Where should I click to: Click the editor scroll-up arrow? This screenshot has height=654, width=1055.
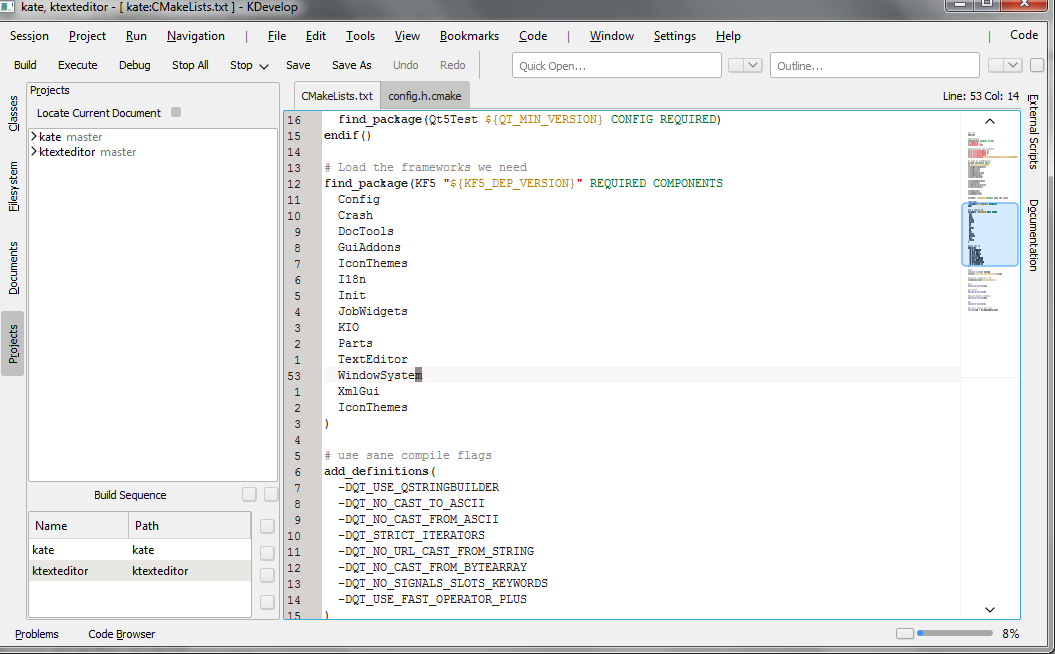point(990,121)
